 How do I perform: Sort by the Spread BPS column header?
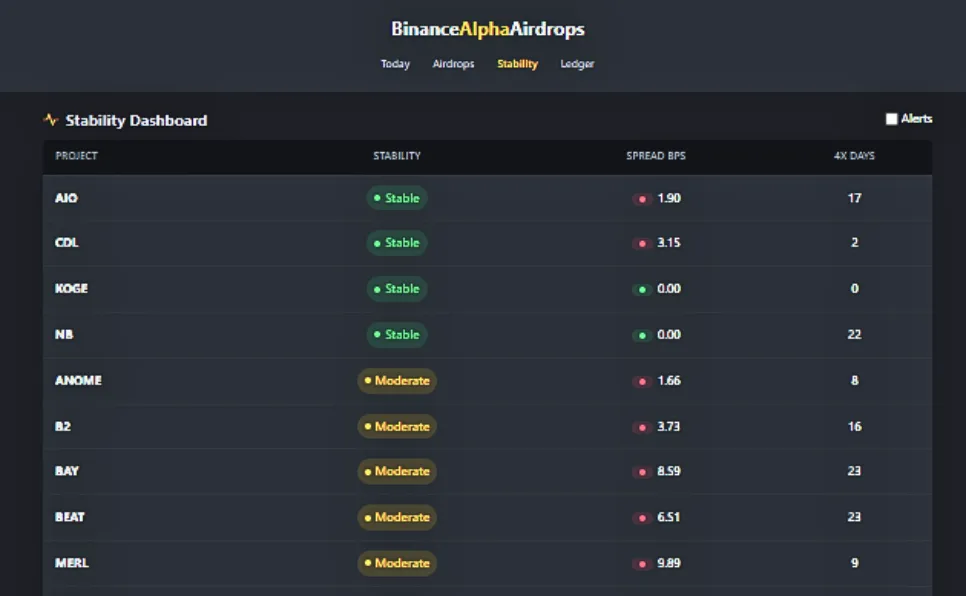656,156
